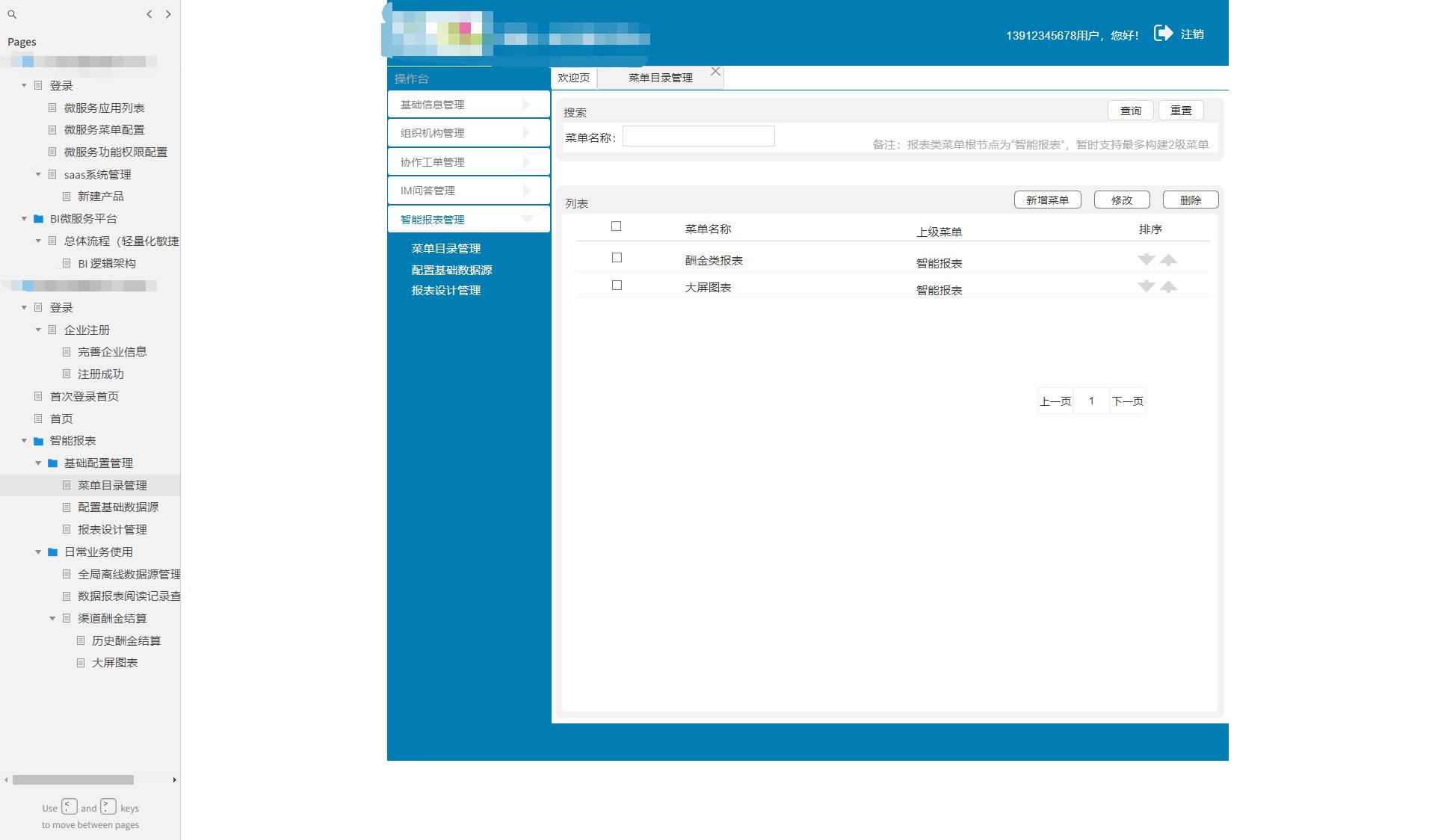The width and height of the screenshot is (1435, 840).
Task: Open 配置基础数据源 page in the sidebar tree
Action: point(118,507)
